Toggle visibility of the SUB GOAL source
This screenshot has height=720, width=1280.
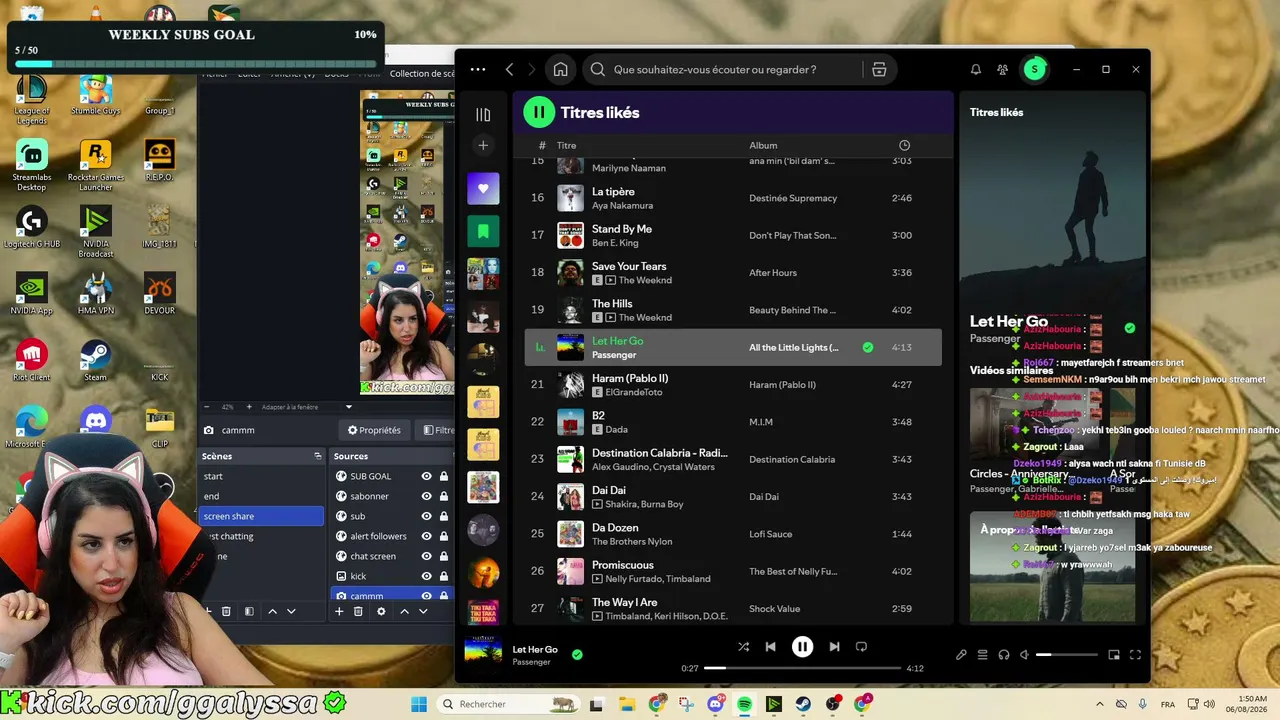tap(427, 476)
